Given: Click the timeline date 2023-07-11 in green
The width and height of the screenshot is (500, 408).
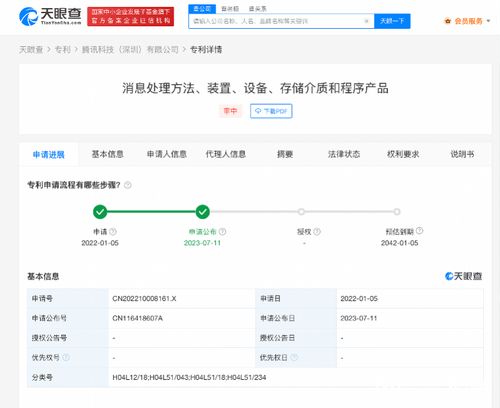Looking at the screenshot, I should pos(202,243).
